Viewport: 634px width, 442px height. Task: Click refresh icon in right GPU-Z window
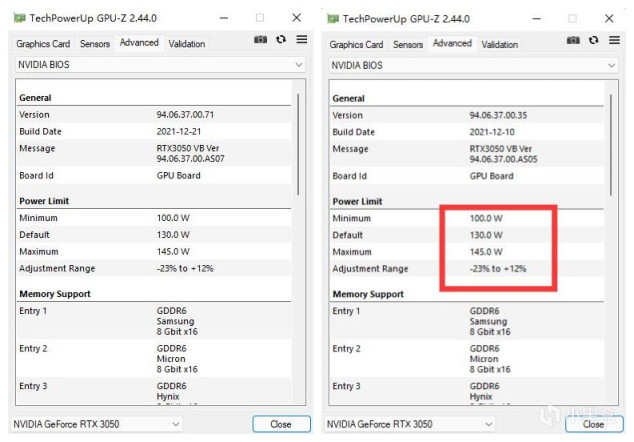(x=594, y=40)
